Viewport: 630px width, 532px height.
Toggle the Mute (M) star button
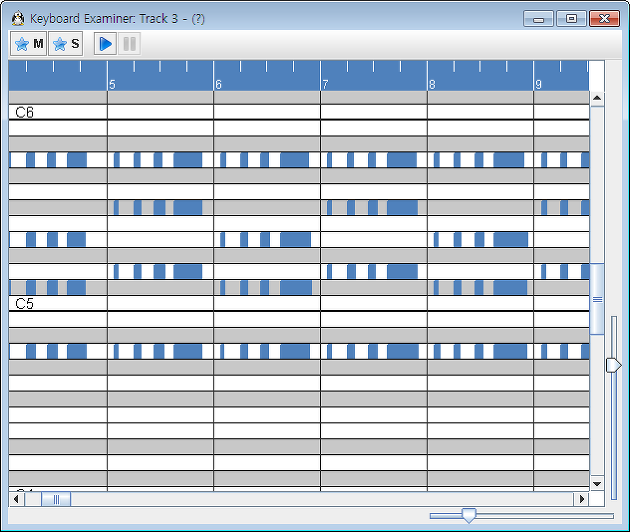pyautogui.click(x=28, y=43)
